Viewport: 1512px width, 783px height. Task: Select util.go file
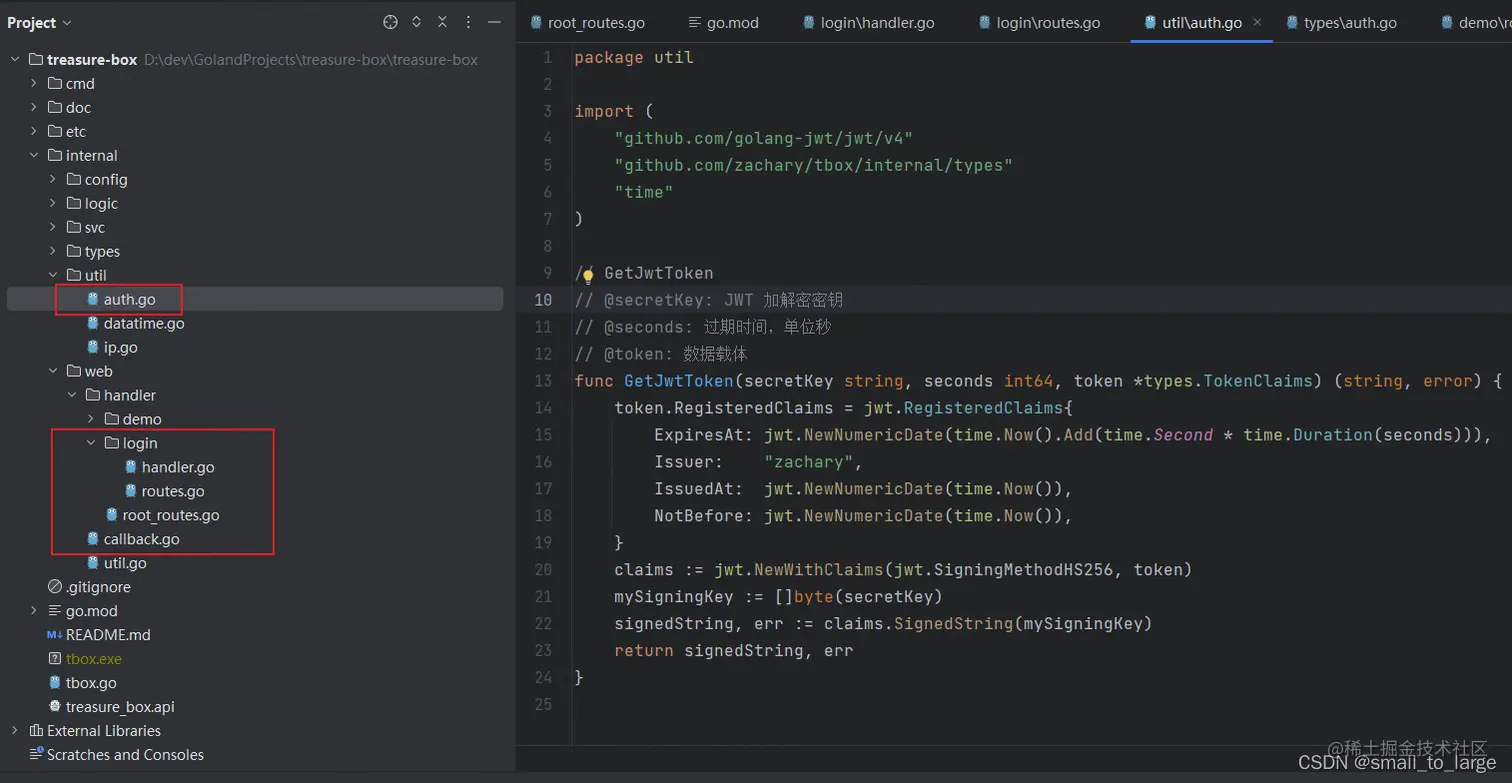coord(125,563)
